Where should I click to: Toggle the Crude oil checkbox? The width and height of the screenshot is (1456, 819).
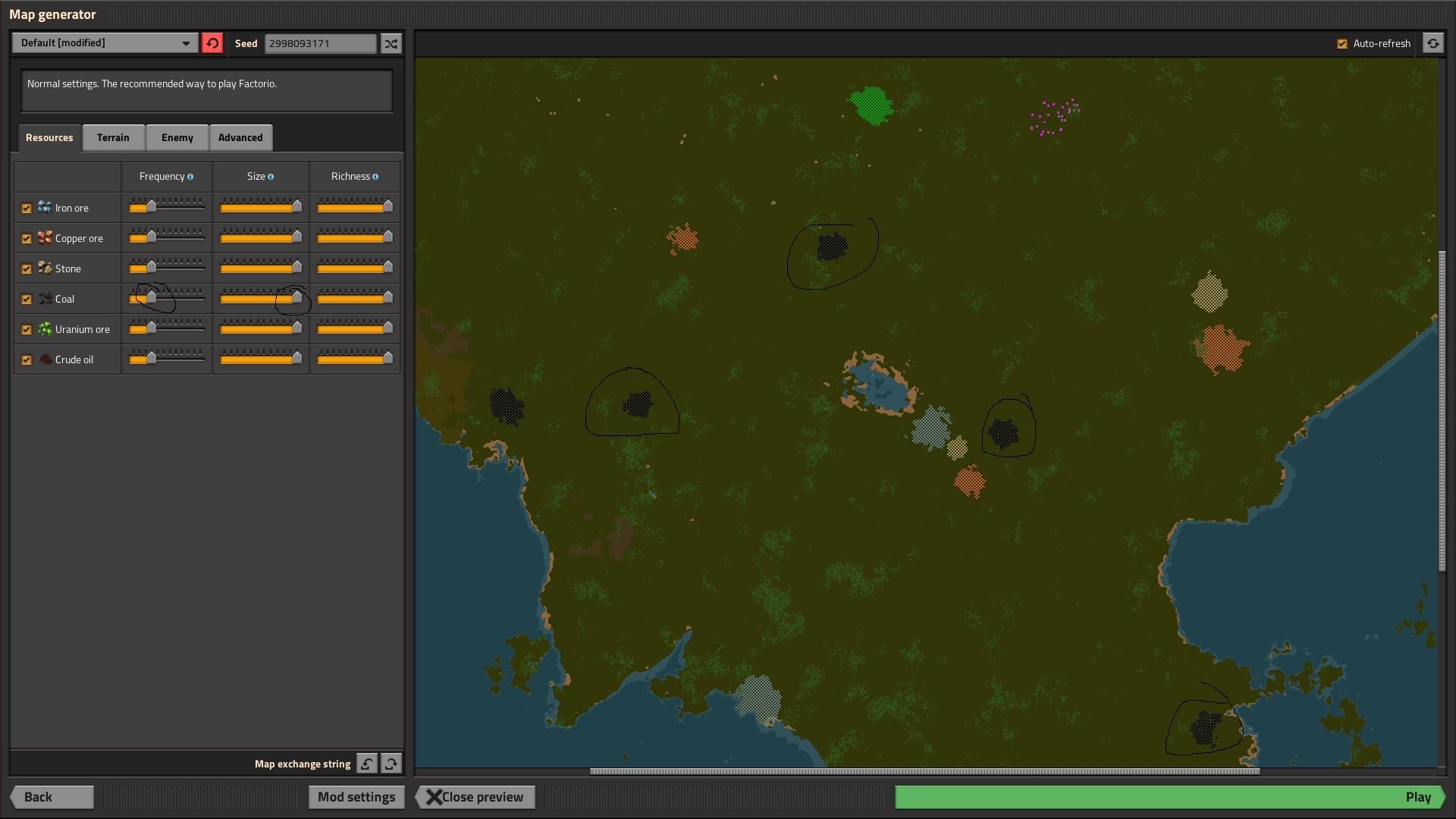(x=27, y=359)
